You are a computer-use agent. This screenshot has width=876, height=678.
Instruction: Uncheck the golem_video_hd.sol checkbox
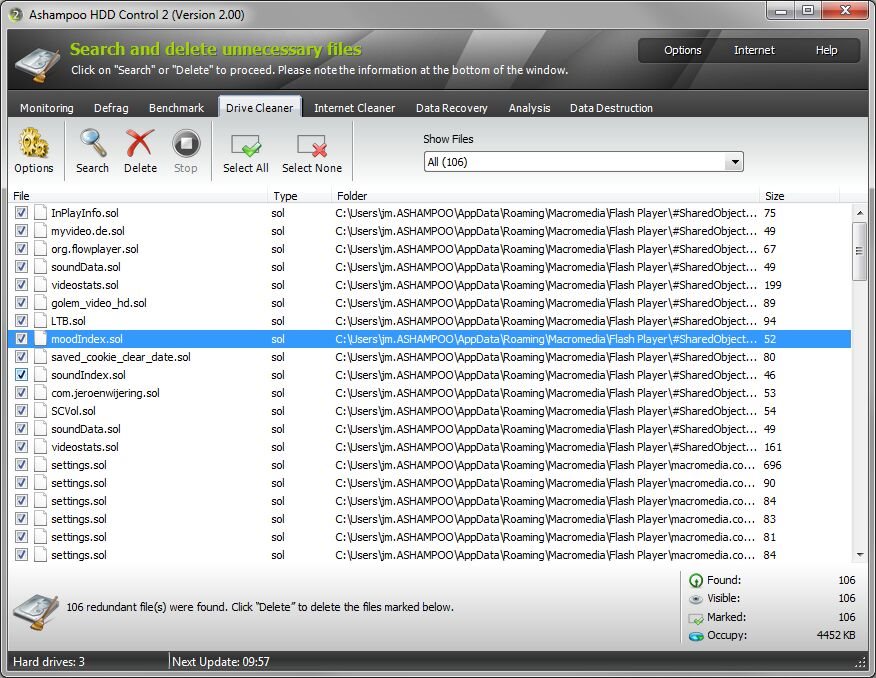coord(21,303)
